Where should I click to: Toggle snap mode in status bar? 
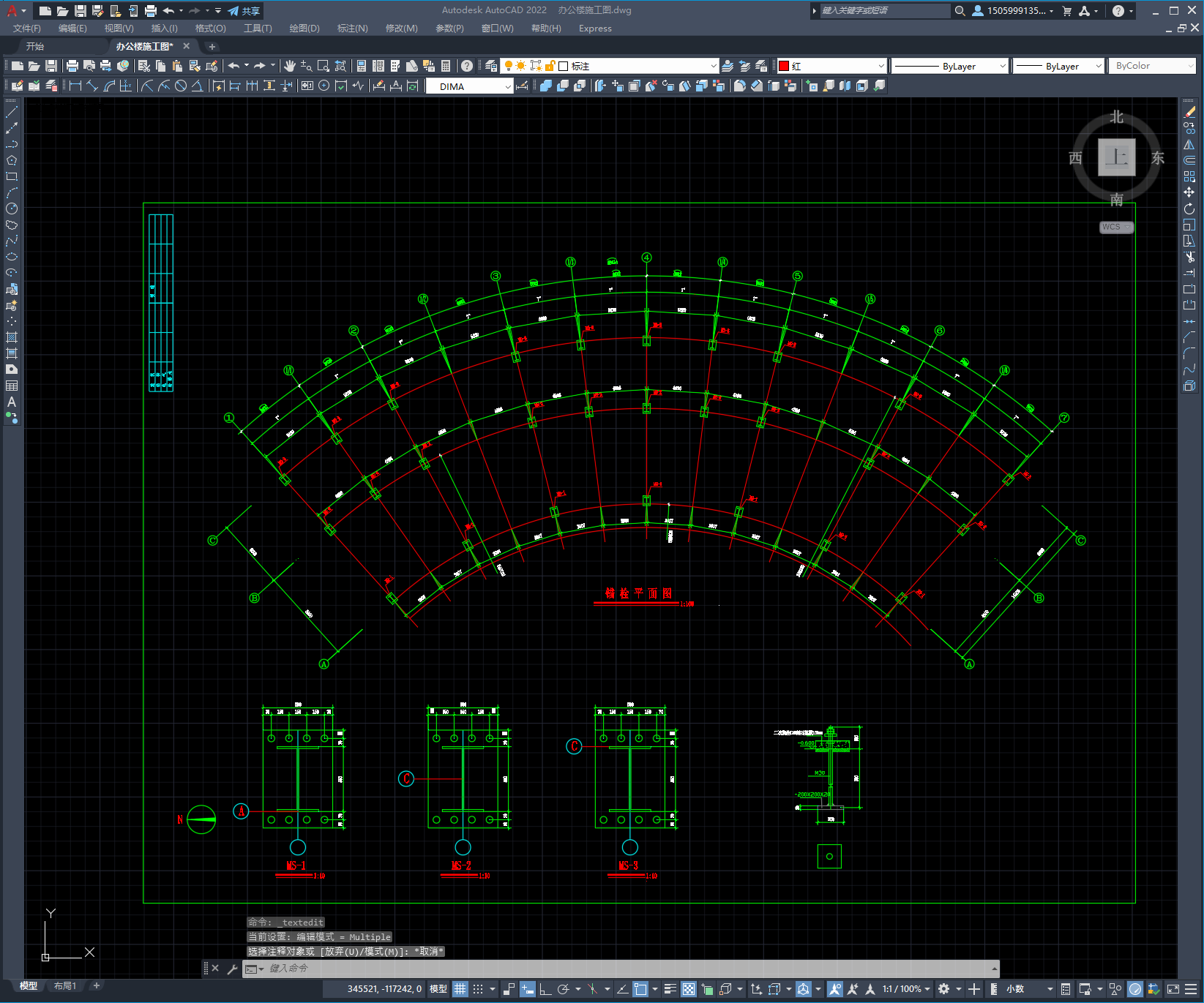478,989
